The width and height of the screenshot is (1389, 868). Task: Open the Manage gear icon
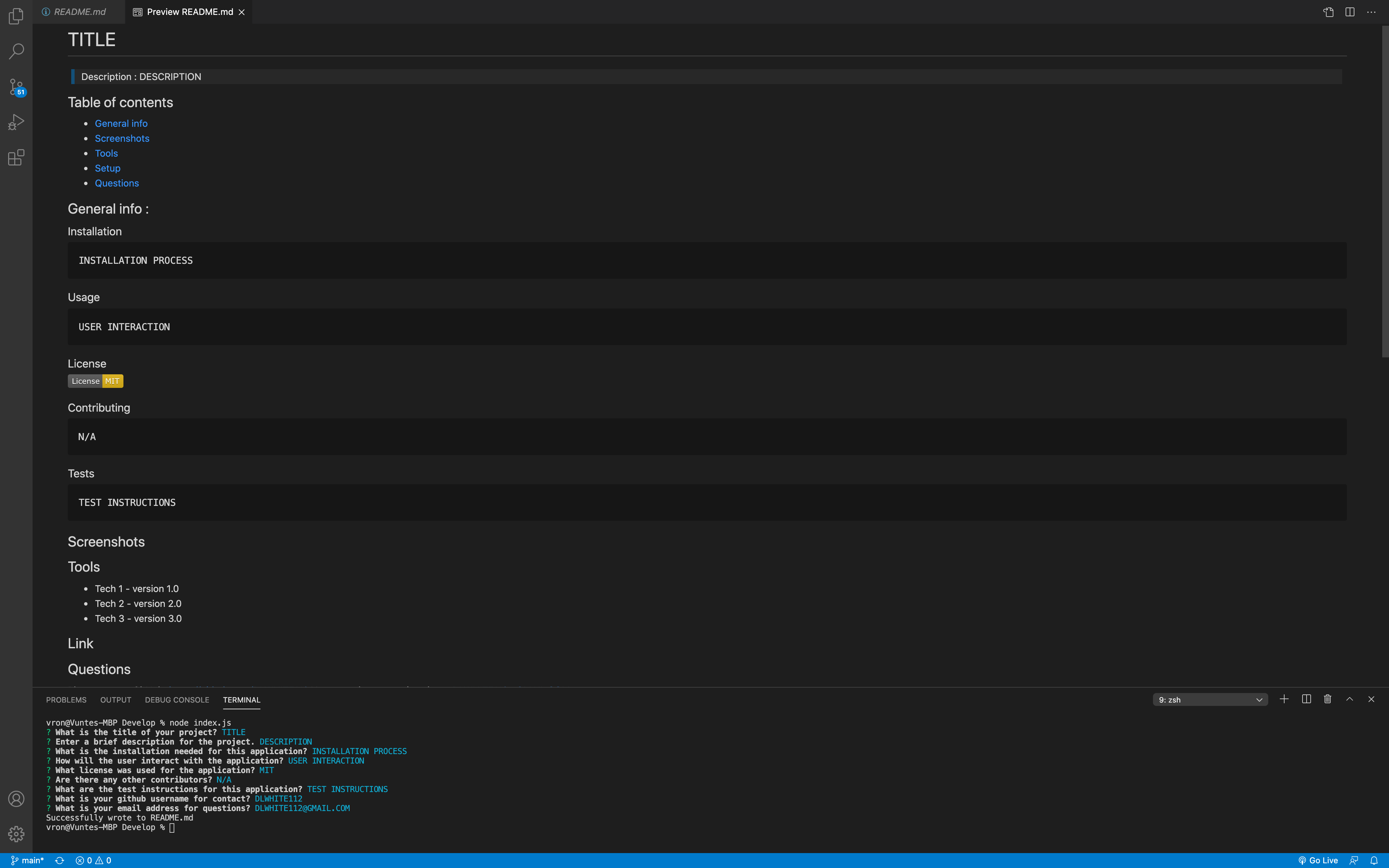click(x=16, y=833)
